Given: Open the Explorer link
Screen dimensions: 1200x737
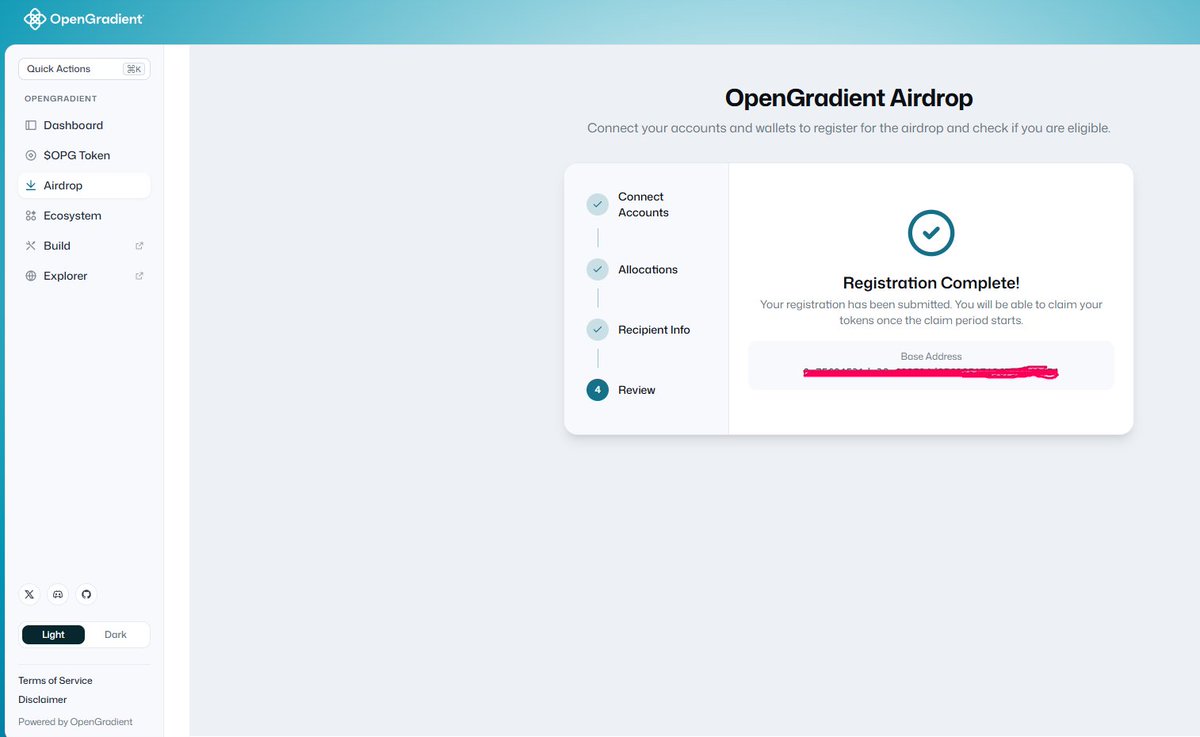Looking at the screenshot, I should tap(84, 275).
